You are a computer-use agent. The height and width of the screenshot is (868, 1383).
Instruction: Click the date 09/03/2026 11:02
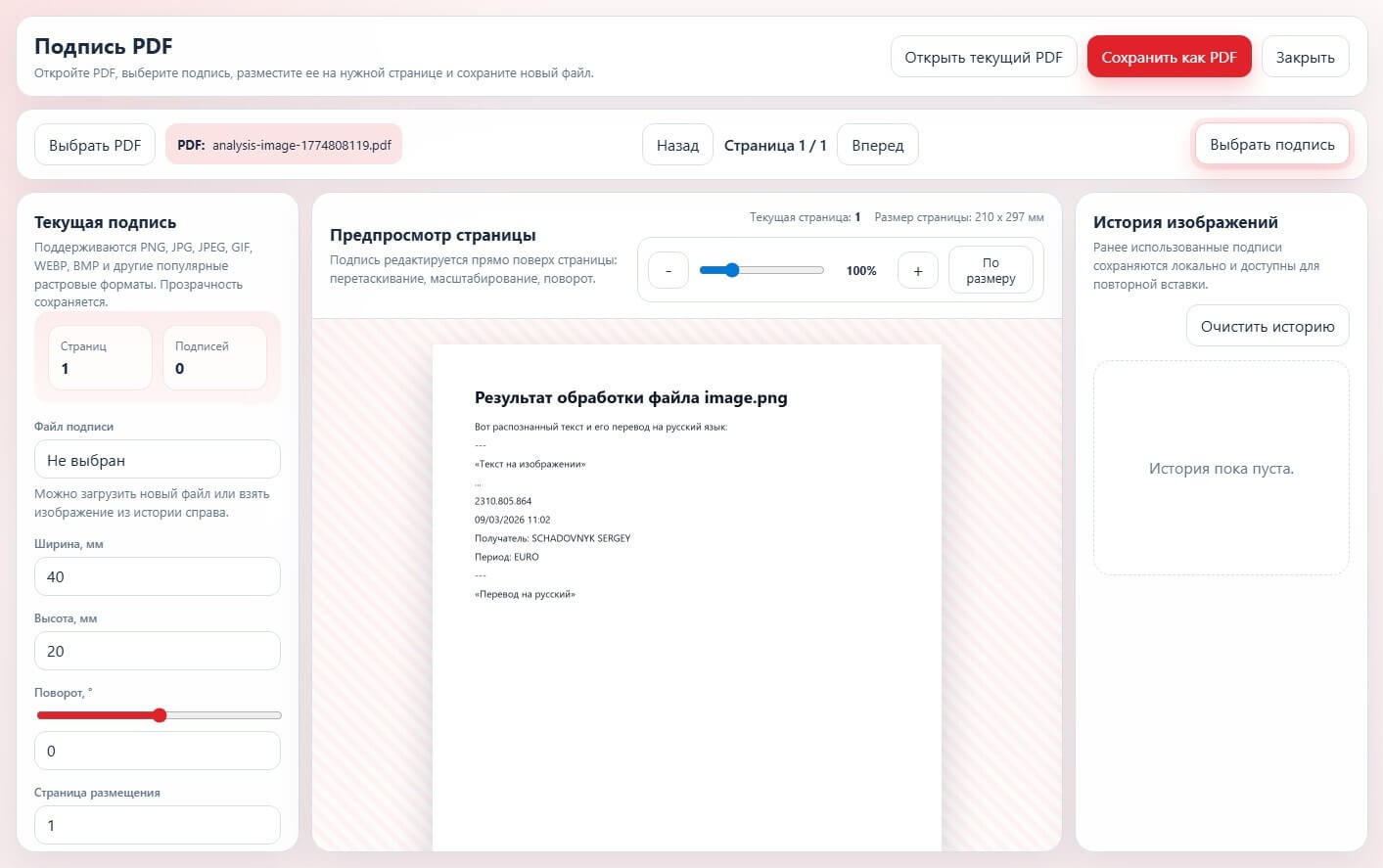click(x=513, y=520)
